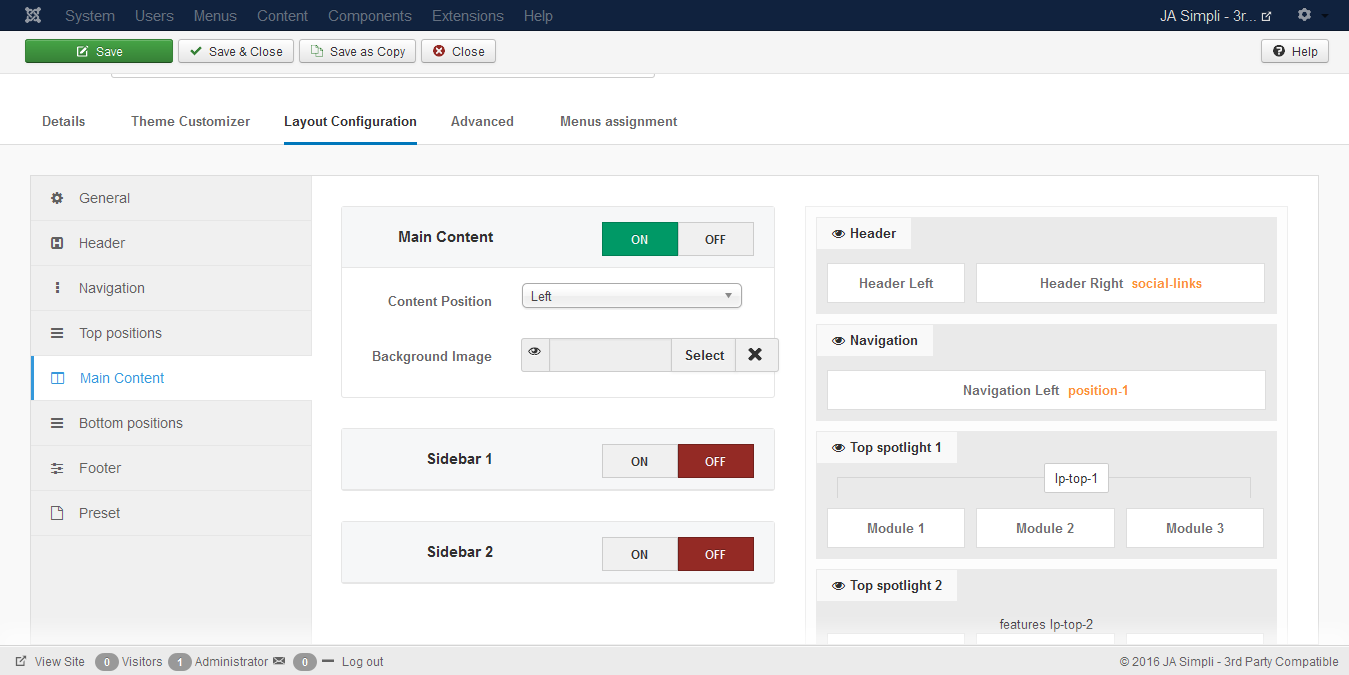Switch to the Details tab
Screen dimensions: 1349x675
[x=64, y=121]
